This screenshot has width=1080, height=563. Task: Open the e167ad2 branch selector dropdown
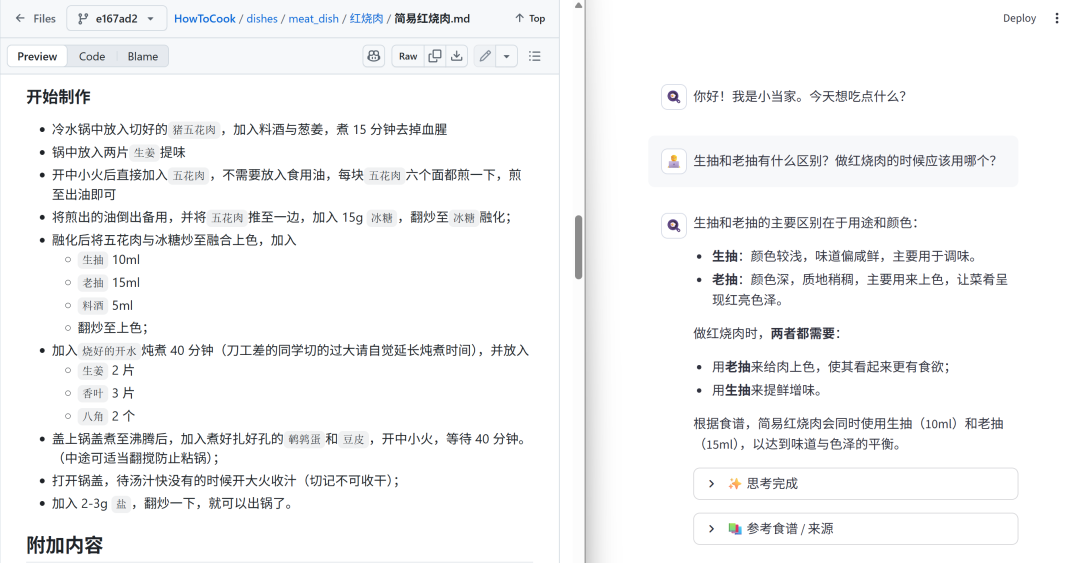coord(116,19)
